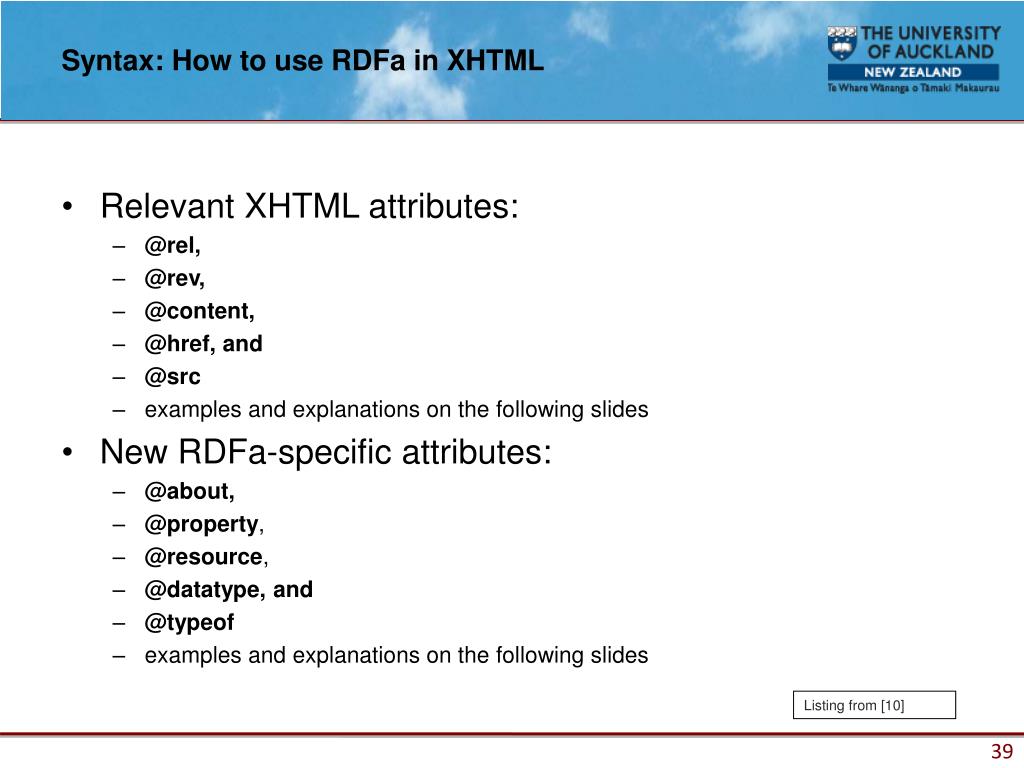Viewport: 1024px width, 768px height.
Task: Select the slide title 'Syntax: How to use RDFa in XHTML'
Action: [x=302, y=61]
